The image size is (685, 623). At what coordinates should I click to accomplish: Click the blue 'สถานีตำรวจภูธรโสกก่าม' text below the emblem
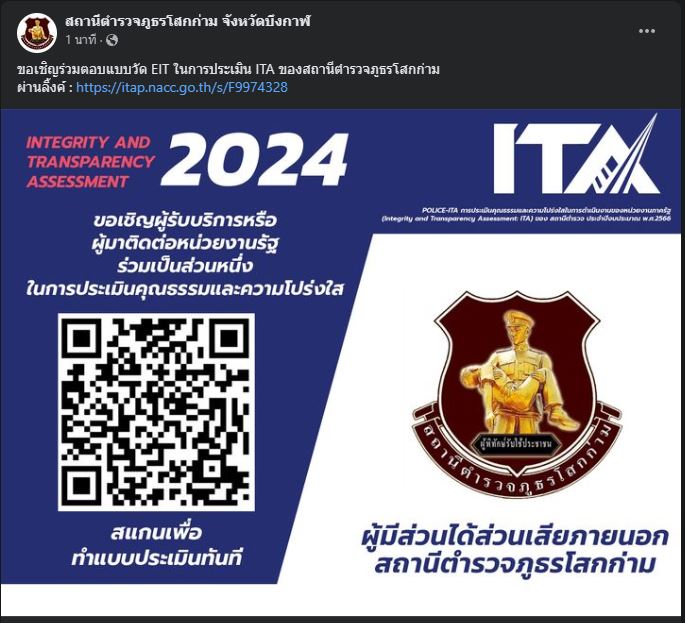click(x=515, y=564)
